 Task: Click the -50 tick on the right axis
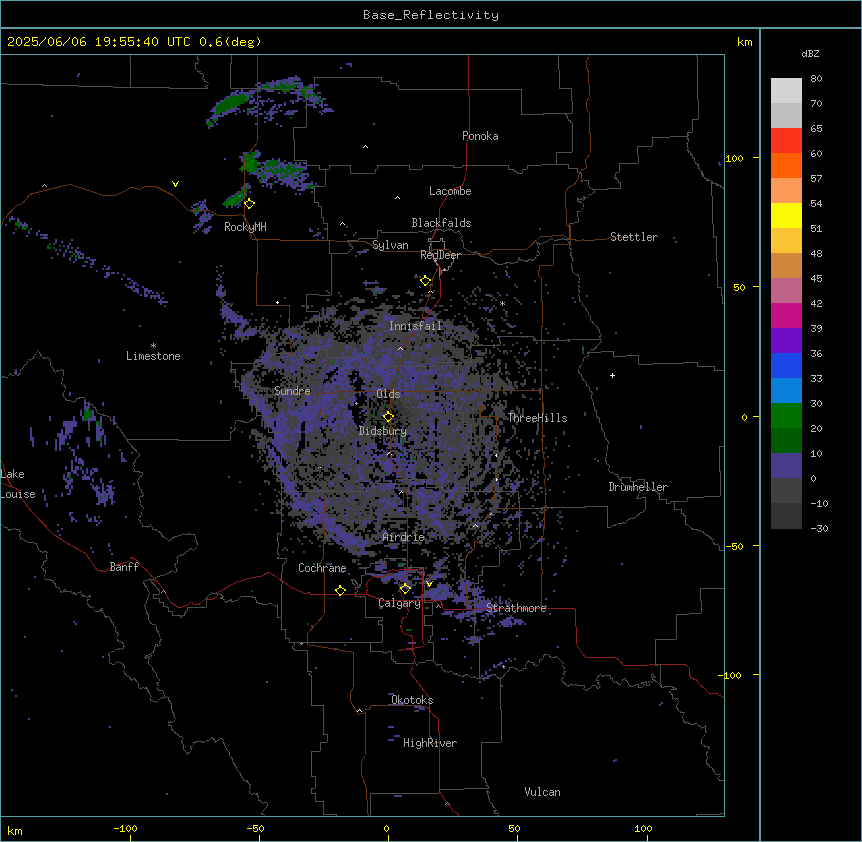(734, 546)
